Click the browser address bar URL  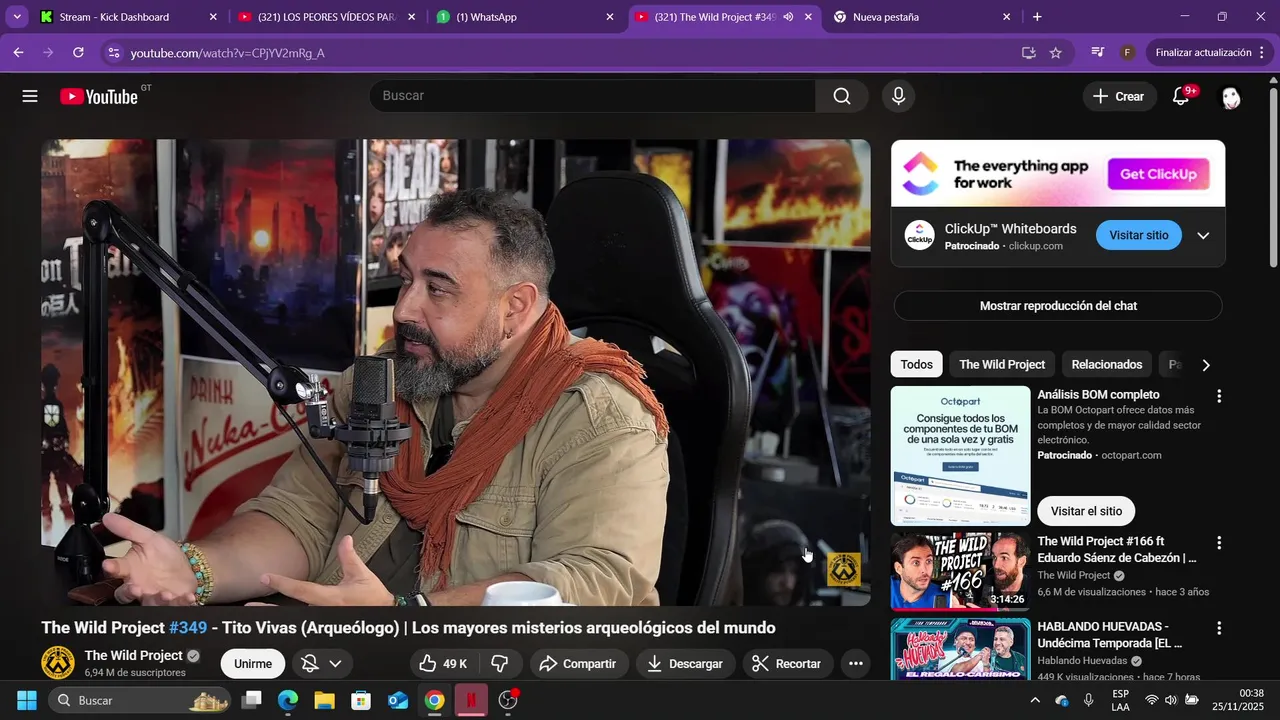[227, 53]
